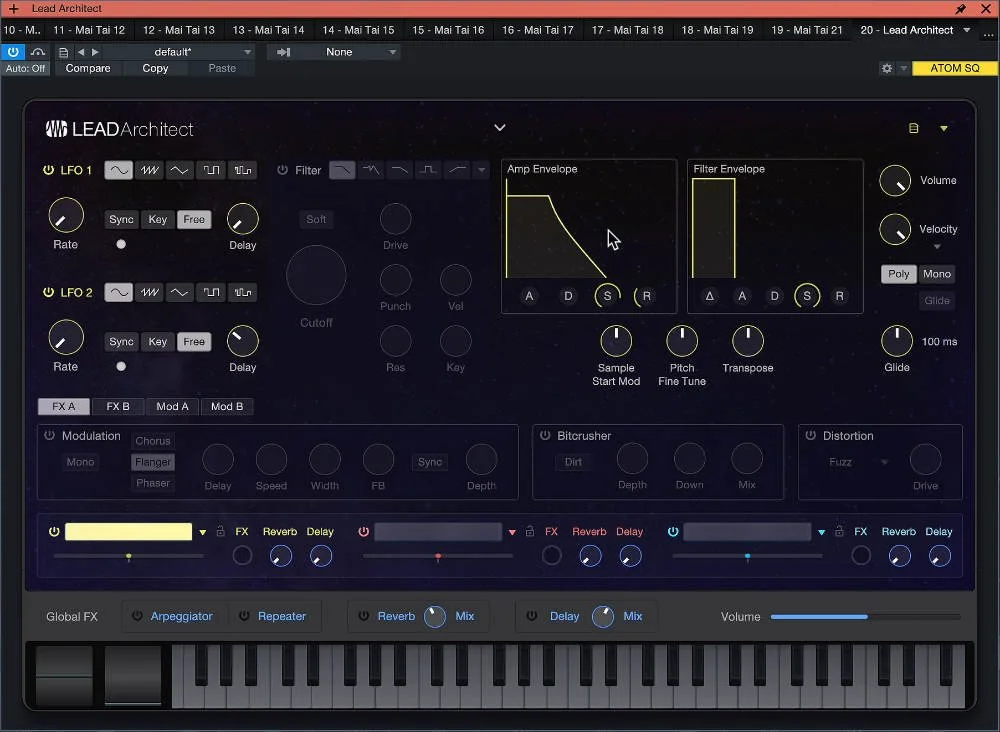The width and height of the screenshot is (1000, 732).
Task: Open the blue layer sample dropdown arrow
Action: click(821, 532)
